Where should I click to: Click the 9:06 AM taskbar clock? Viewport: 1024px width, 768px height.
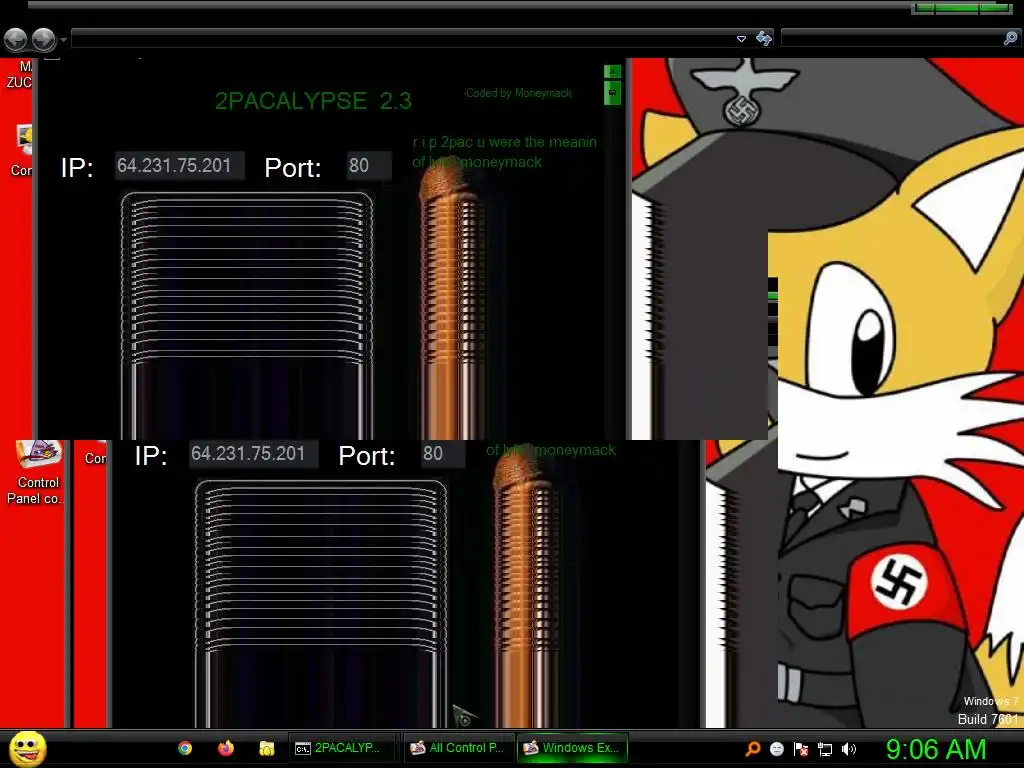pos(936,749)
